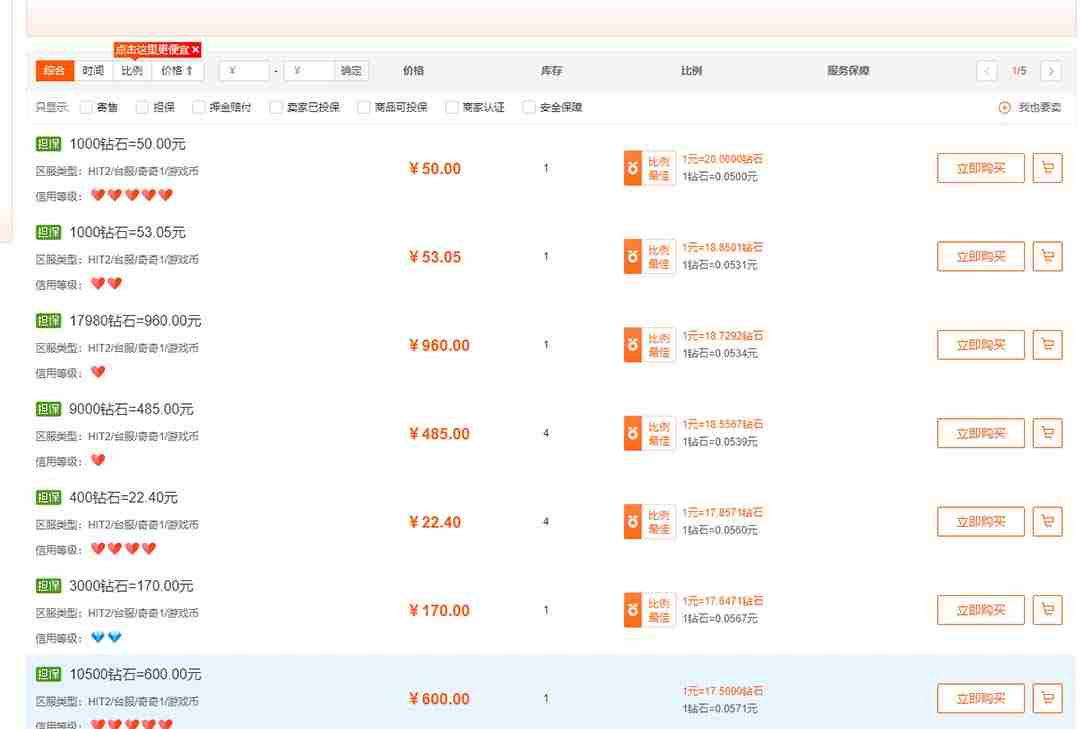Click 比例最佳 badge in ¥485.00 row
Image resolution: width=1080 pixels, height=729 pixels.
[650, 433]
